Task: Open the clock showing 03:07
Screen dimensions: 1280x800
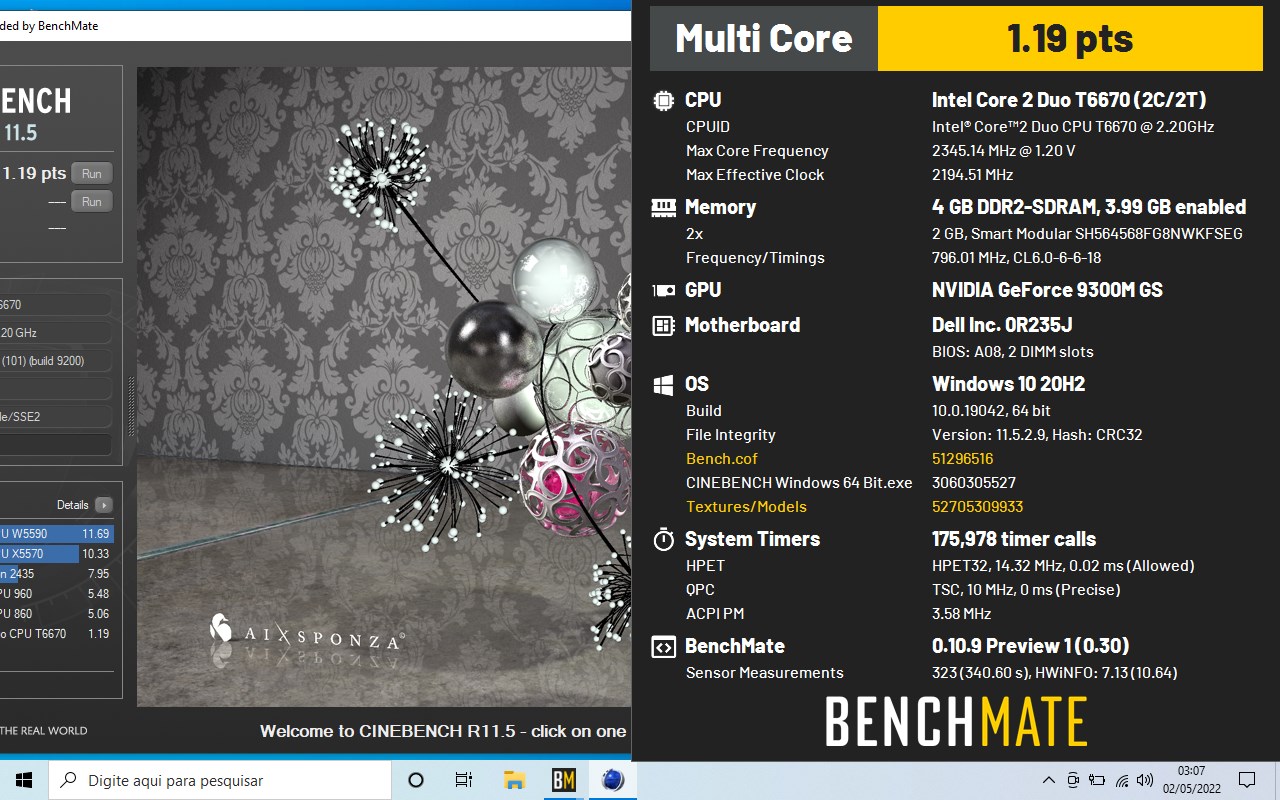Action: 1191,780
